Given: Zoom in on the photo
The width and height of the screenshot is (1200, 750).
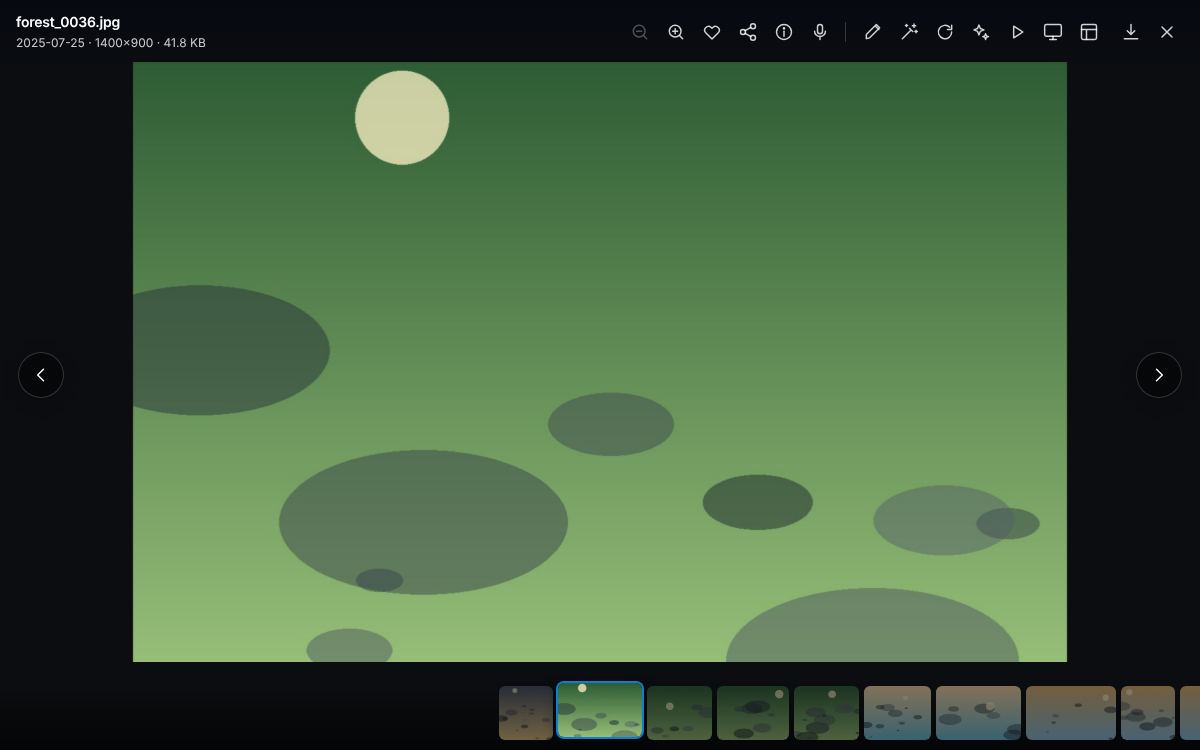Looking at the screenshot, I should pyautogui.click(x=676, y=32).
